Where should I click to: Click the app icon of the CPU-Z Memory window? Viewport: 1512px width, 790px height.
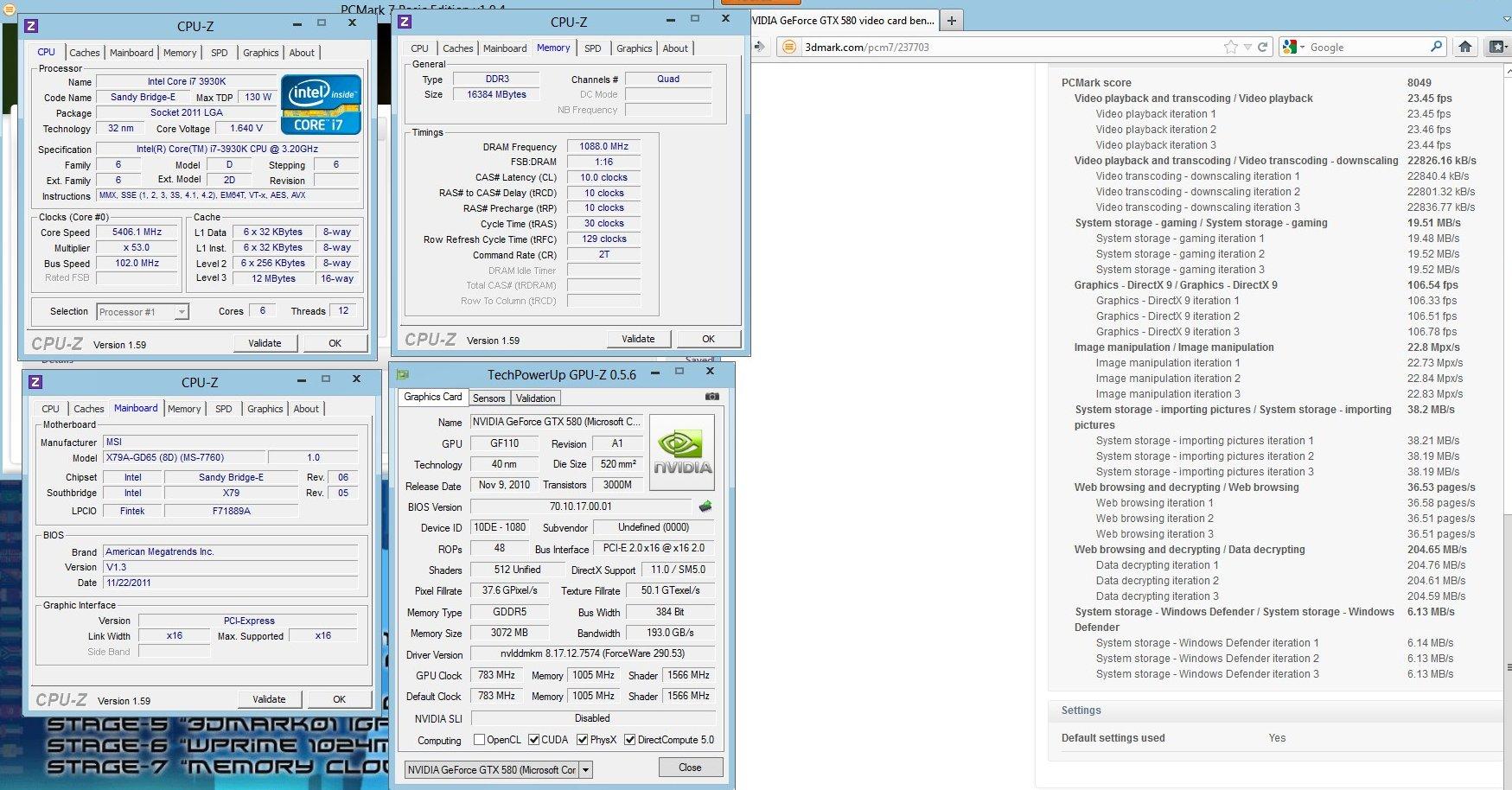tap(405, 22)
